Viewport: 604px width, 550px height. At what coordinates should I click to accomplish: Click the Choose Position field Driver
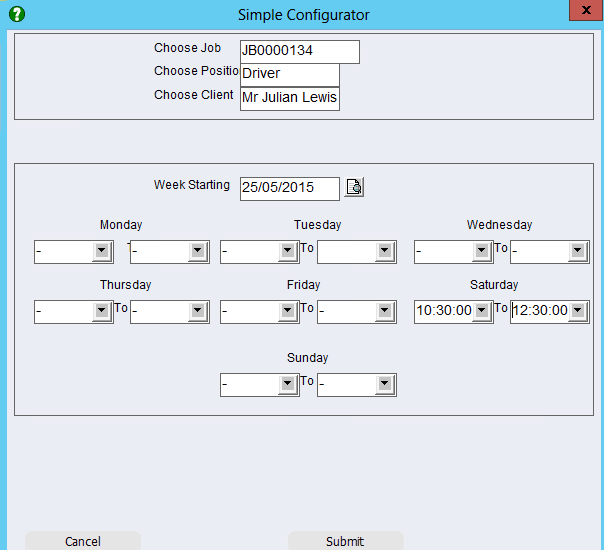click(289, 75)
